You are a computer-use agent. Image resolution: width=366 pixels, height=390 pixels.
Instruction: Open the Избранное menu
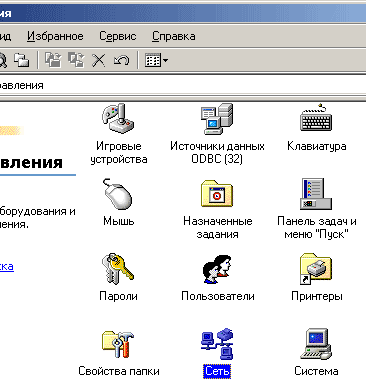(55, 36)
